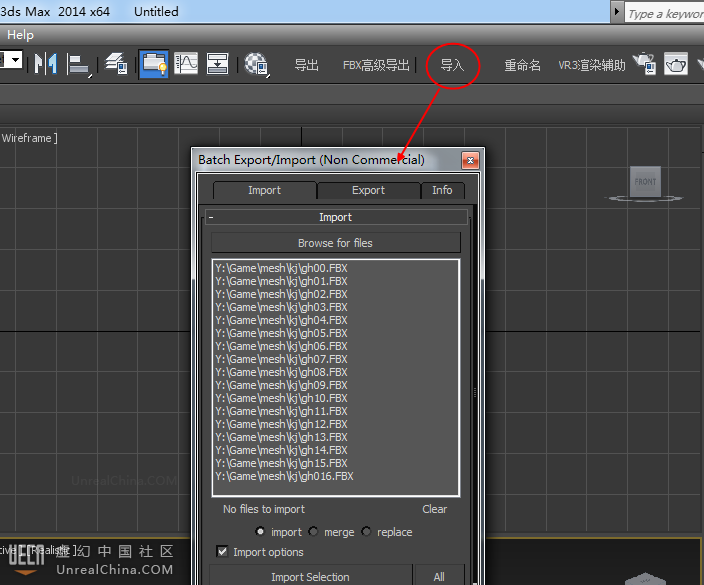The image size is (704, 585).
Task: Uncheck the Import options checkbox
Action: (222, 551)
